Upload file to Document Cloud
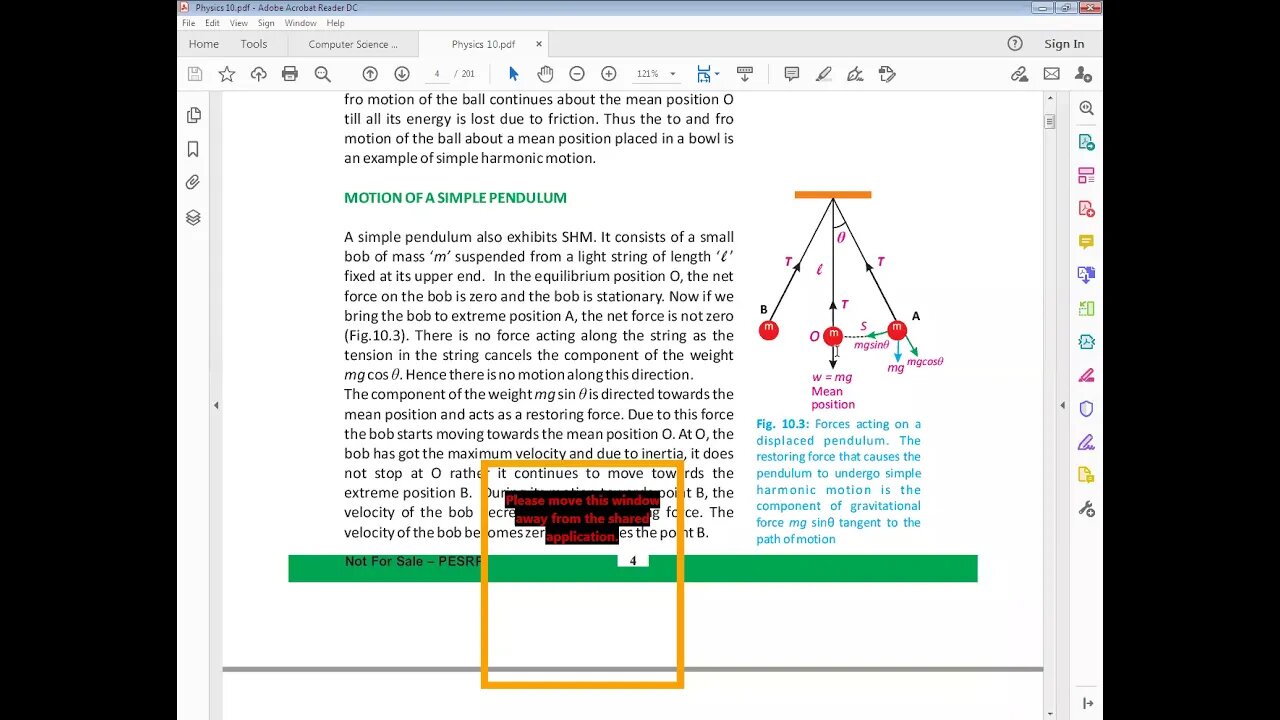This screenshot has height=720, width=1280. coord(258,74)
